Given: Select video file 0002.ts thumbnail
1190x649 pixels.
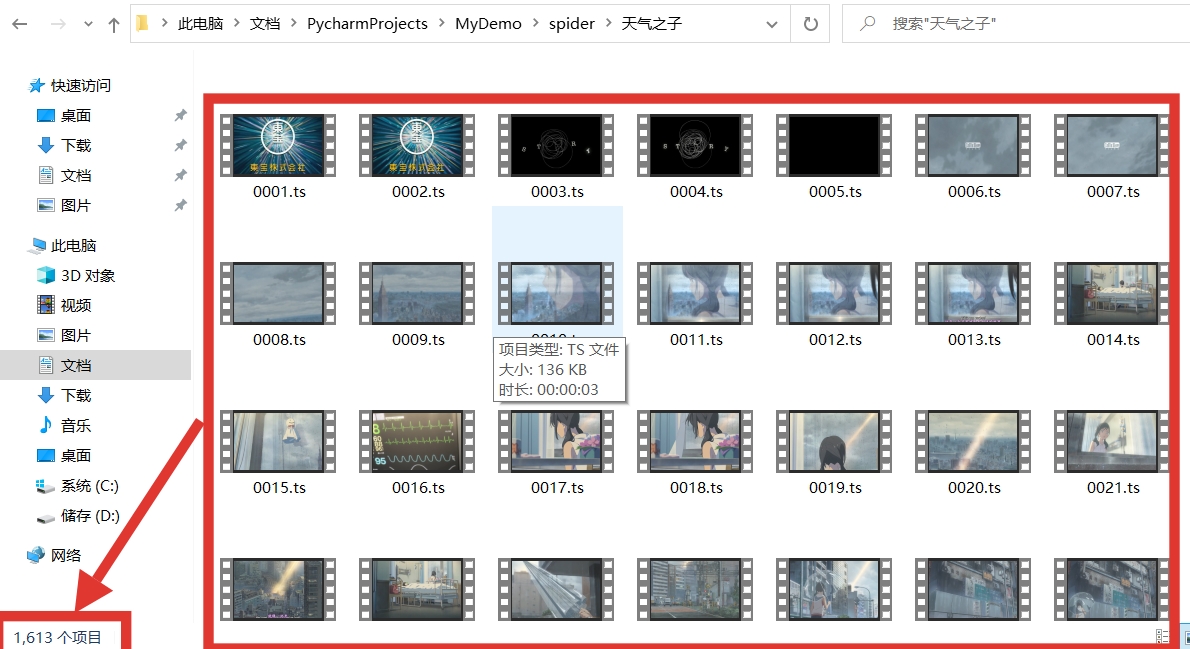Looking at the screenshot, I should pos(417,146).
